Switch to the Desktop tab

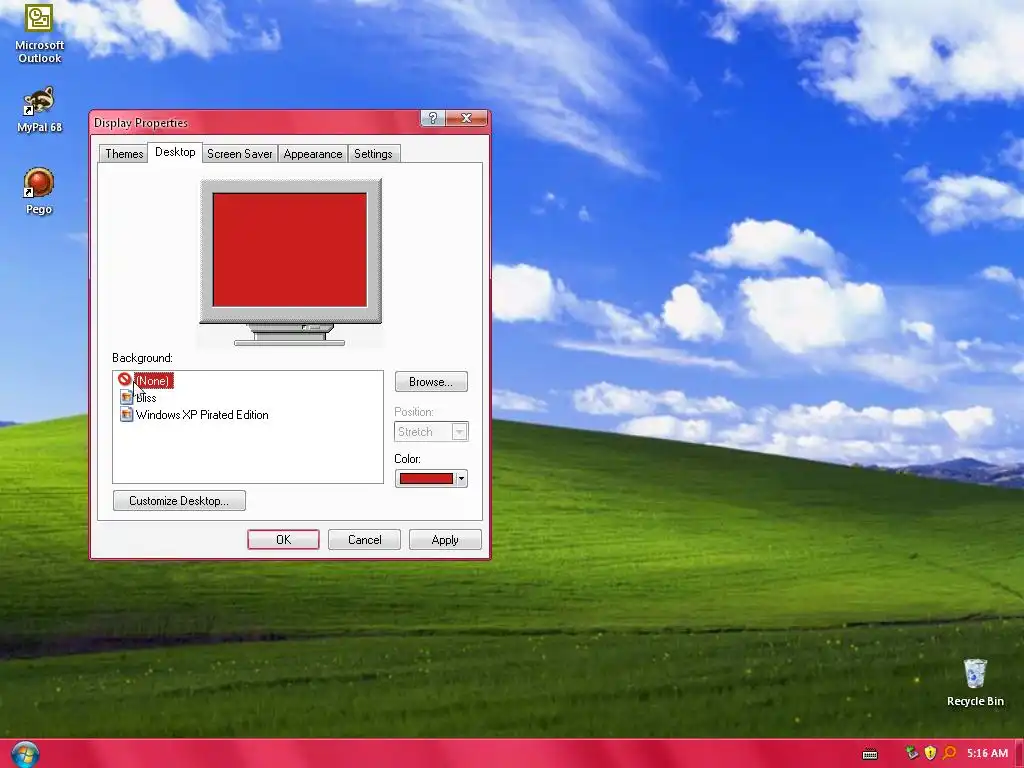175,152
